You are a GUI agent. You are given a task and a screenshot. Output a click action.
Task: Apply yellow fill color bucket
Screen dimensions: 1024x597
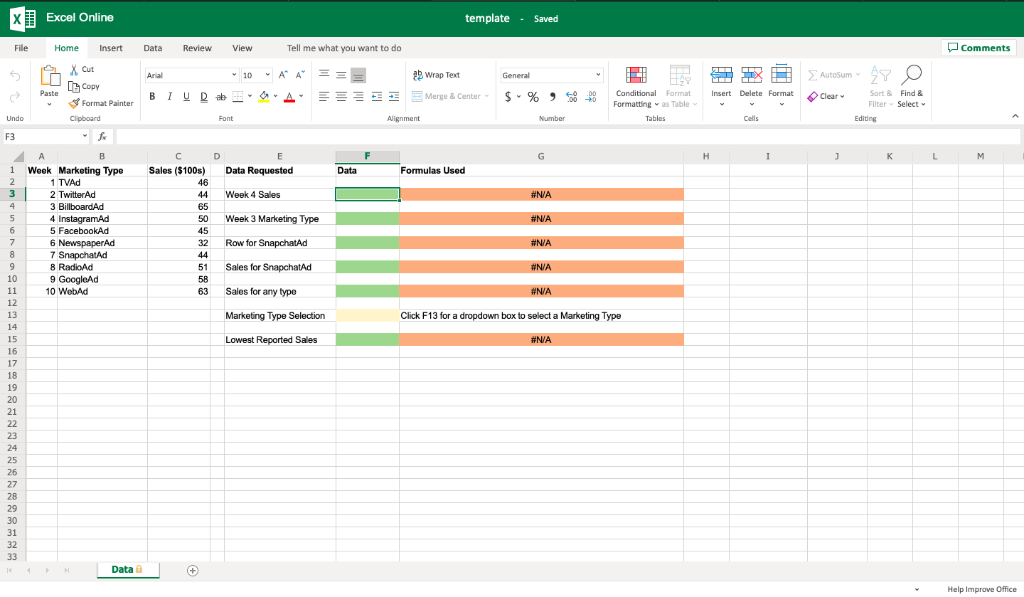coord(264,97)
